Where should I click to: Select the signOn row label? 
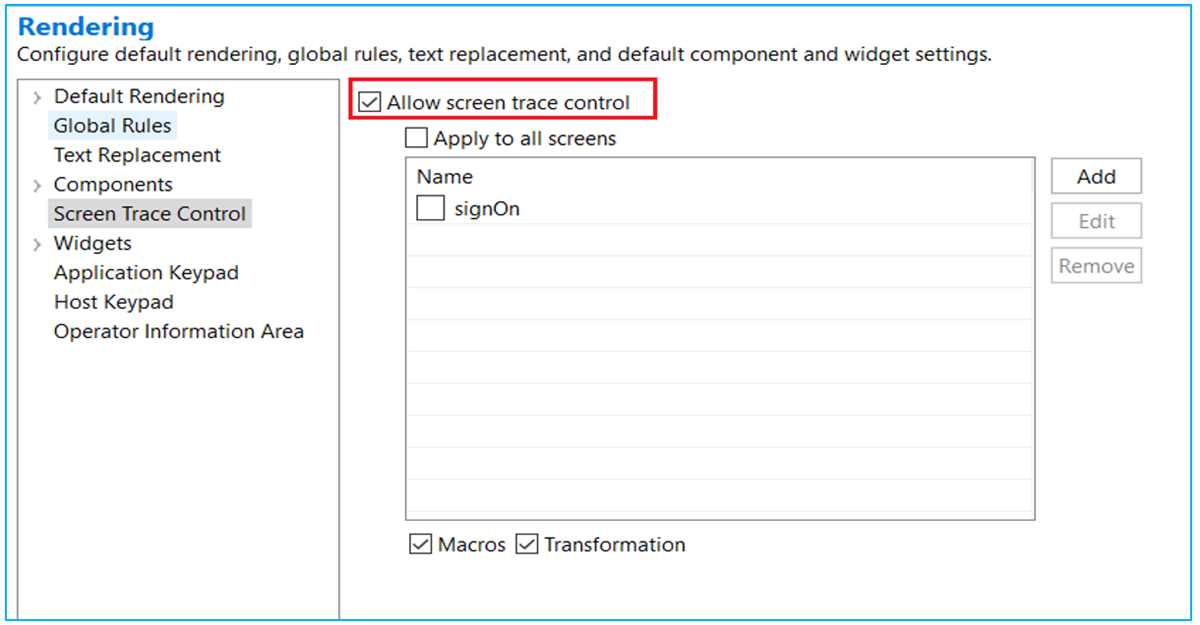(487, 209)
